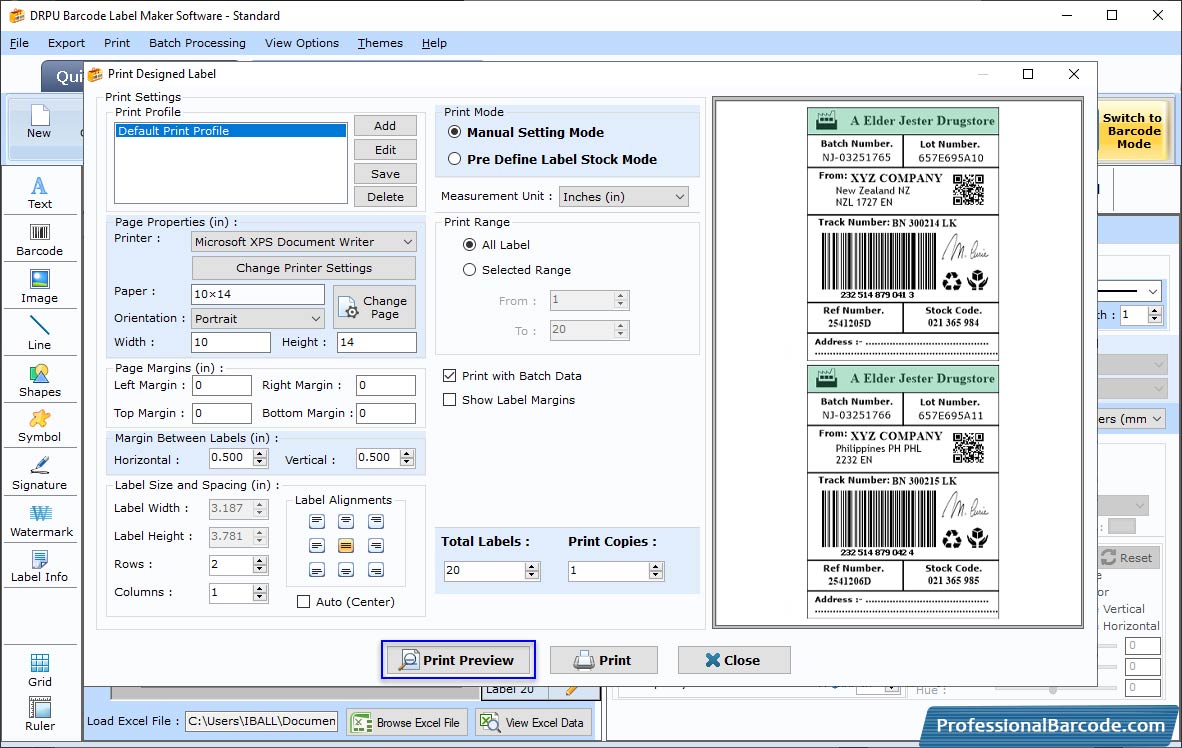Click the Left Margin input field
Viewport: 1182px width, 748px height.
click(222, 385)
